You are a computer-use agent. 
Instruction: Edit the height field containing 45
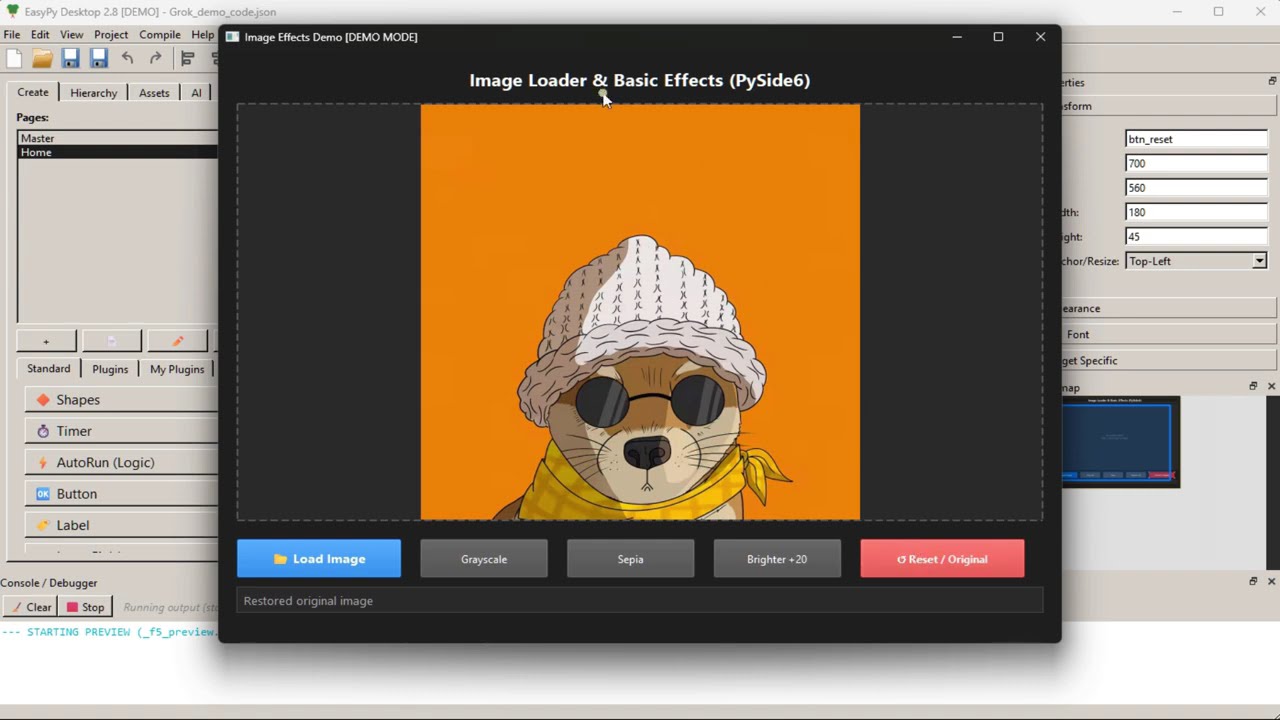point(1197,236)
